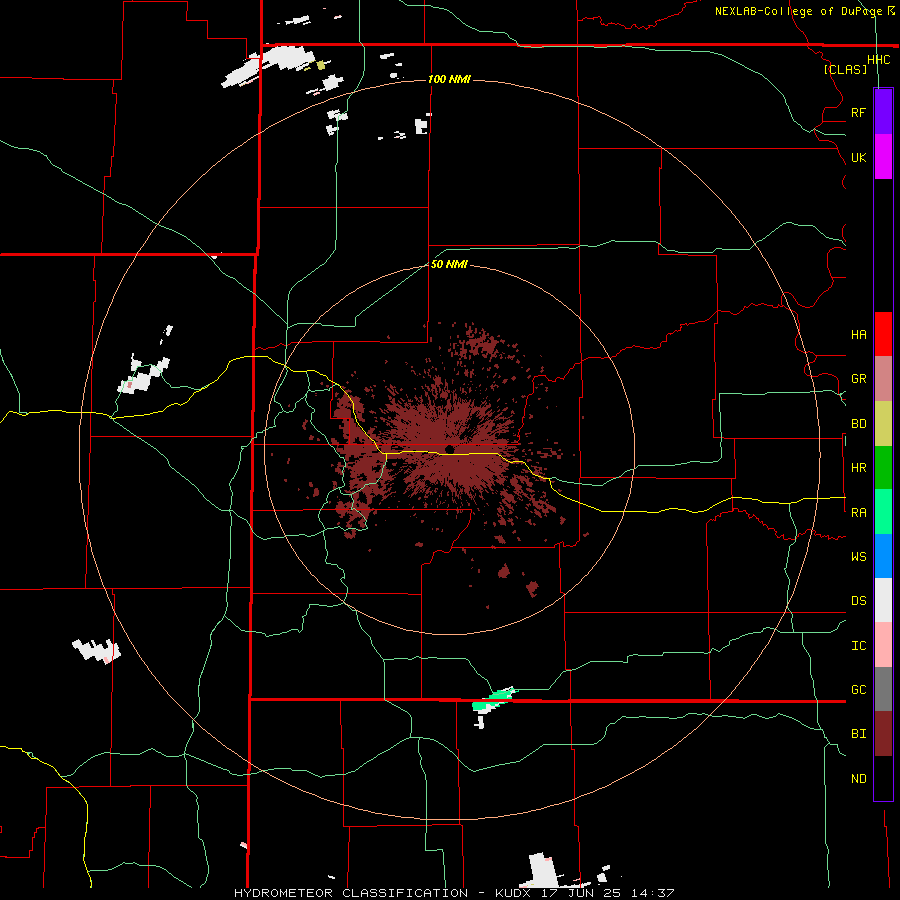Select the BD yellow legend swatch
Viewport: 900px width, 900px height.
(x=883, y=424)
